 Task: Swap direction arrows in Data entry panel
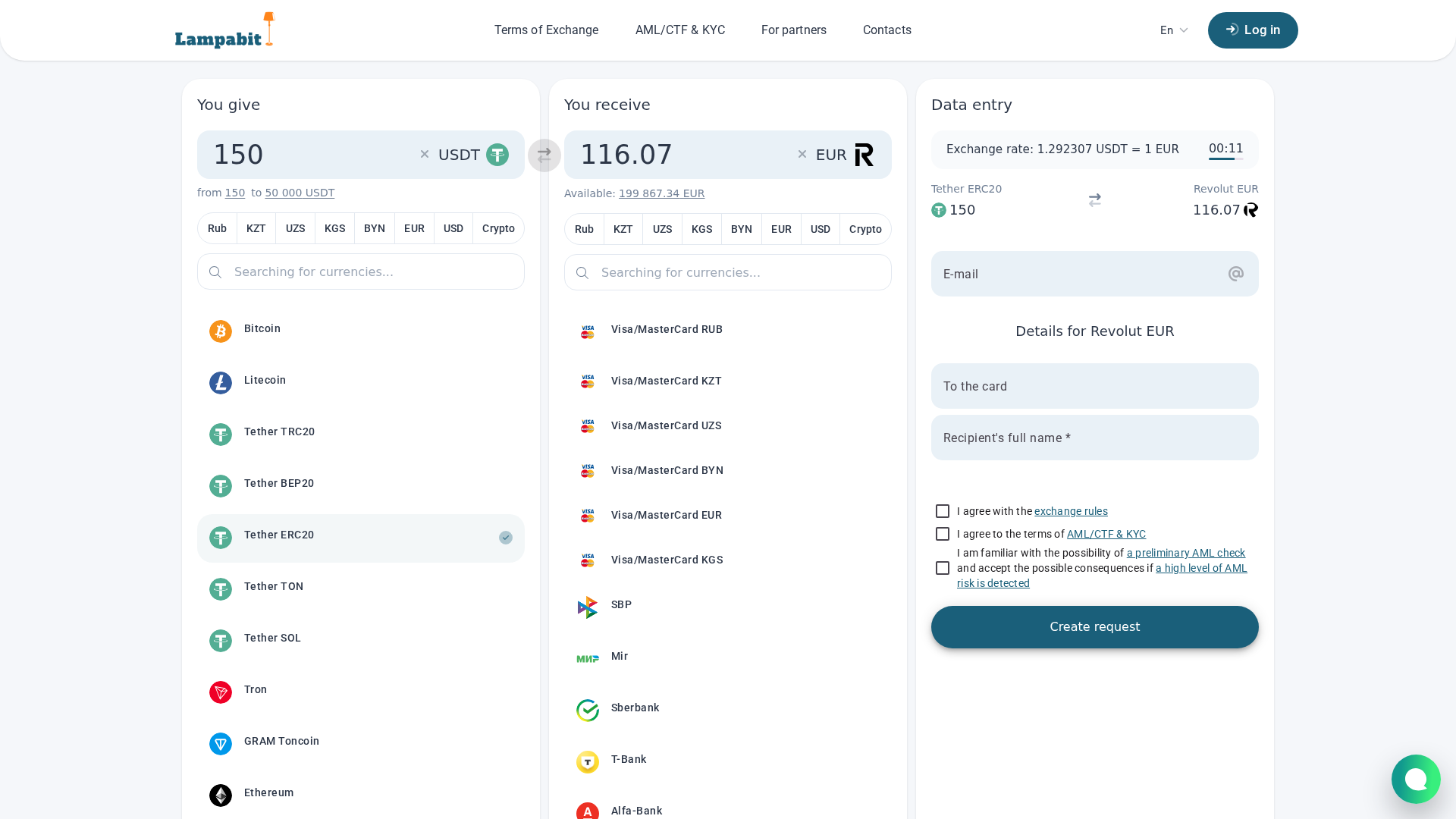tap(1094, 200)
